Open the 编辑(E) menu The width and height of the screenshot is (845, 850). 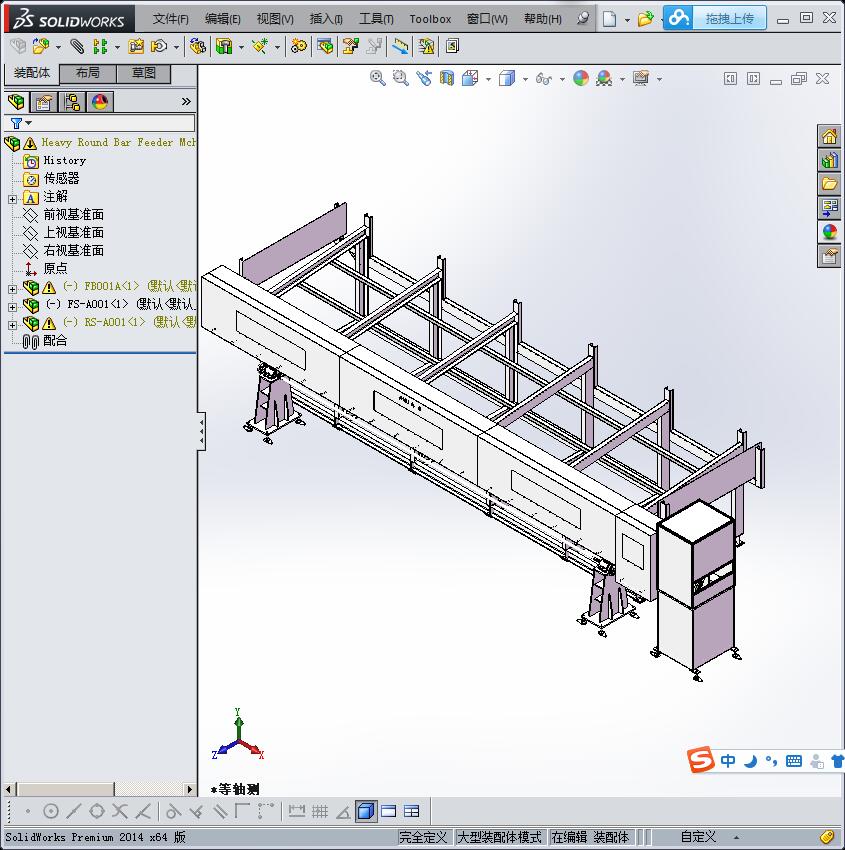pyautogui.click(x=223, y=19)
